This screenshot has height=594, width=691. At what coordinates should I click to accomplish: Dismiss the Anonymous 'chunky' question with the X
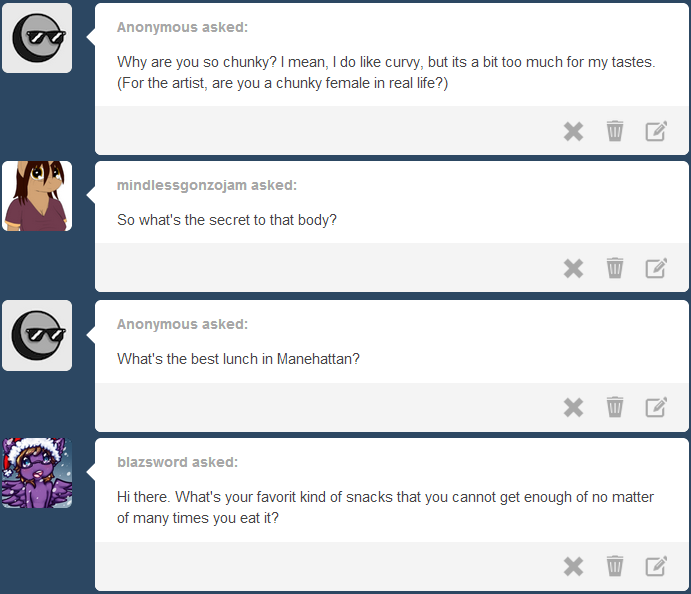(x=573, y=131)
